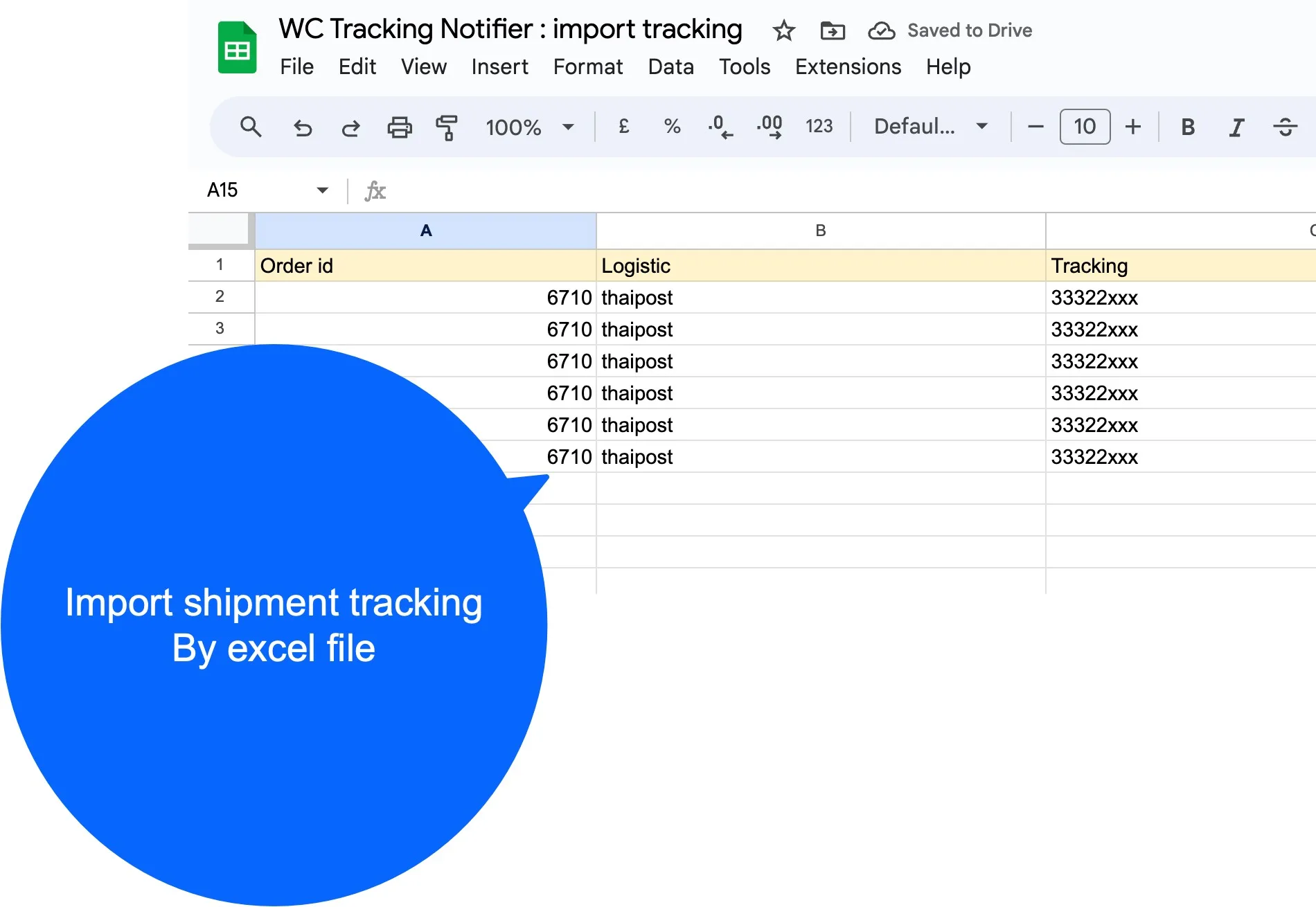Open the Extensions menu
This screenshot has width=1316, height=907.
tap(848, 67)
